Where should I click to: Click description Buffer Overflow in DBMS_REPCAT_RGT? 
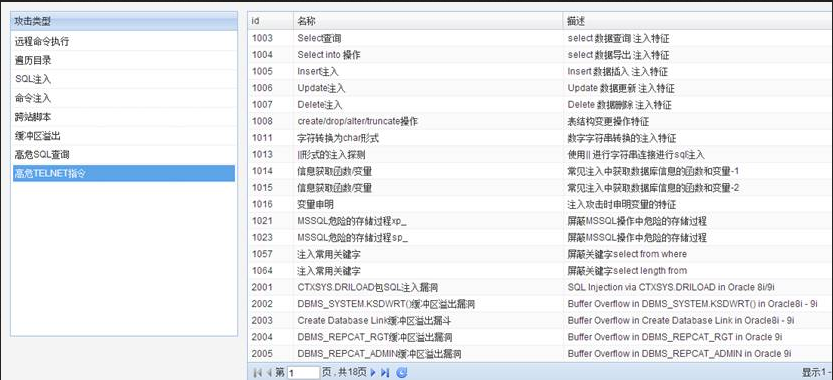675,337
